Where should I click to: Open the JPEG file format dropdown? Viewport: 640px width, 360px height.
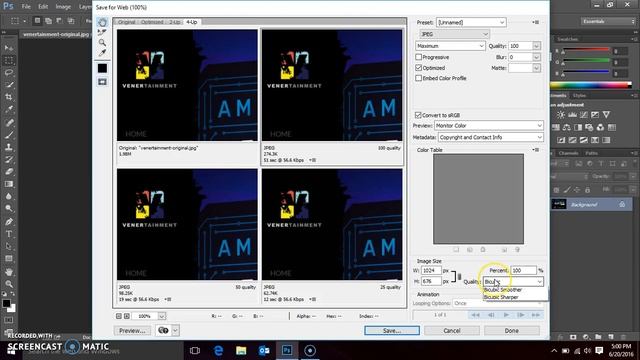[x=454, y=34]
